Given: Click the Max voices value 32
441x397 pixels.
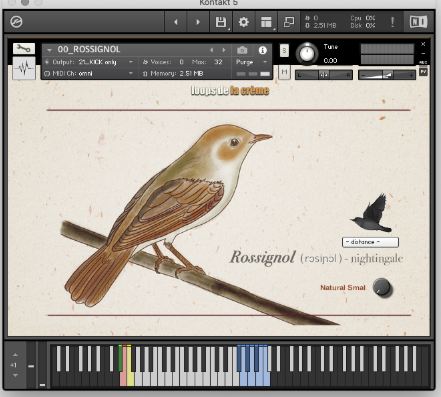Looking at the screenshot, I should pos(218,62).
